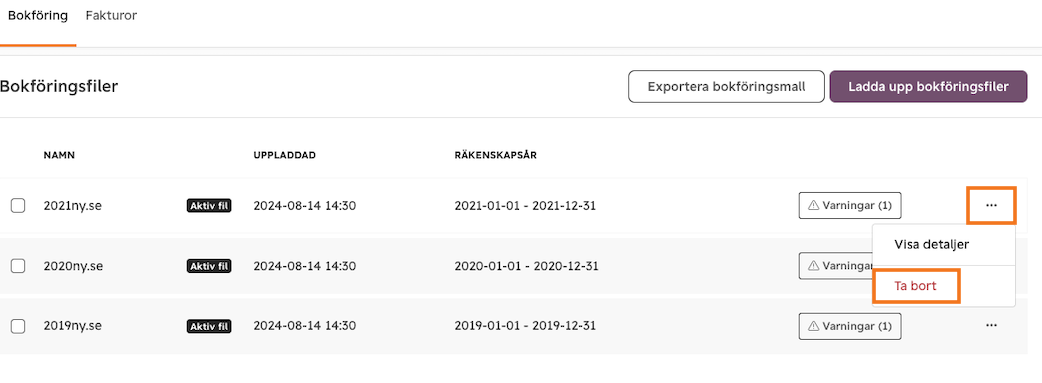
Task: Click the file name 2020ny.se
Action: (x=72, y=266)
